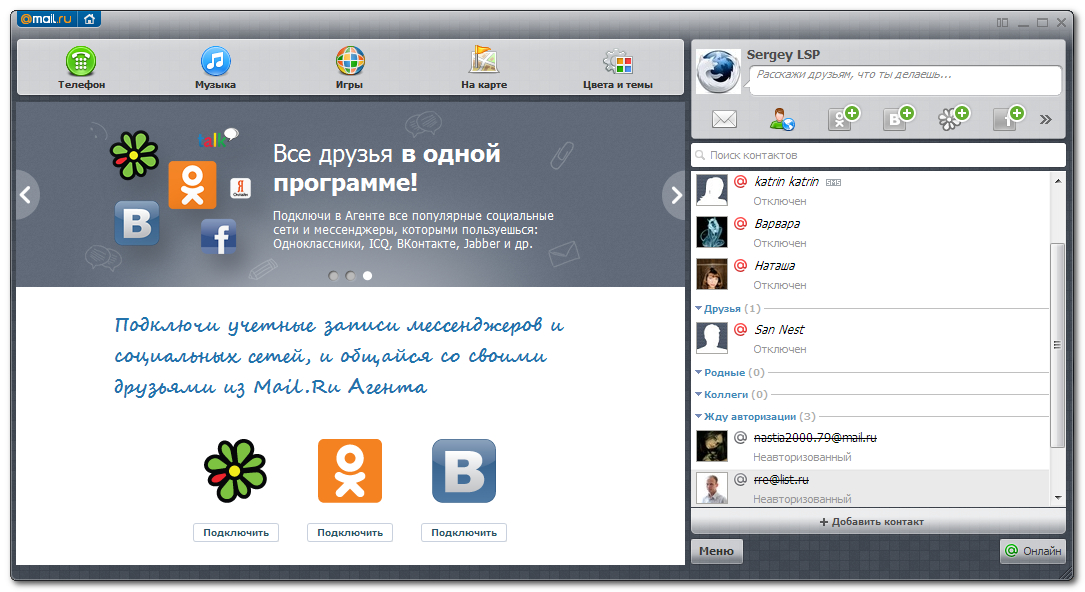Open the На карте map feature
1085x592 pixels.
point(484,67)
